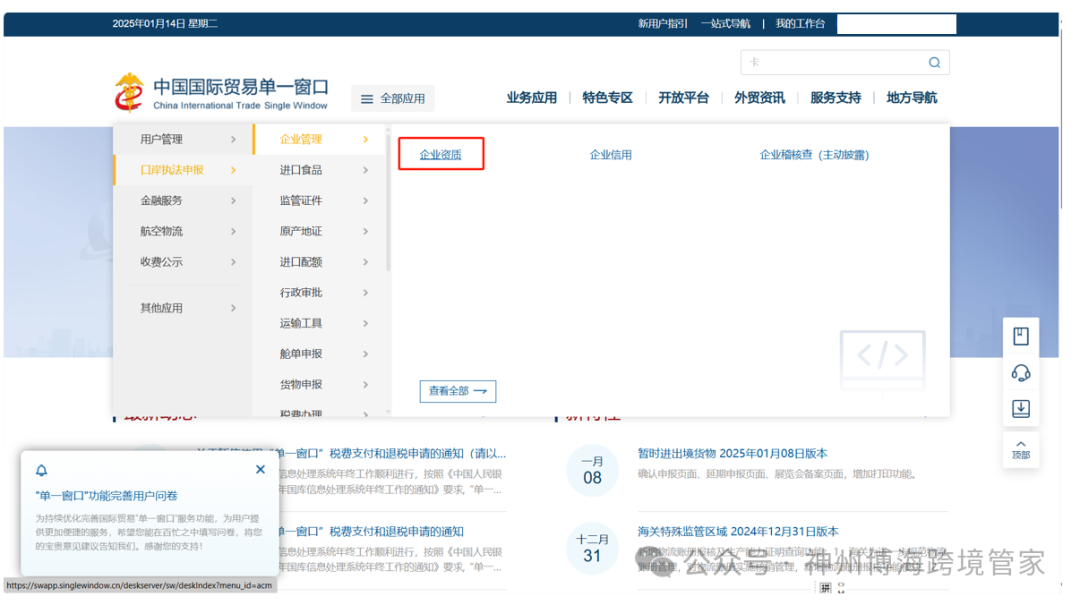Viewport: 1080px width, 605px height.
Task: Open the 企业资质 link
Action: click(441, 154)
